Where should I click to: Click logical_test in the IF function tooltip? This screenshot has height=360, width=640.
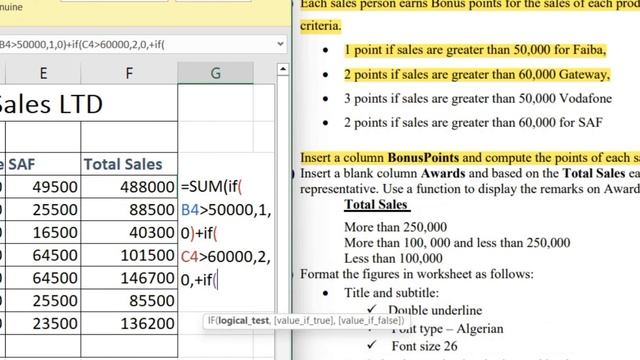tap(243, 321)
